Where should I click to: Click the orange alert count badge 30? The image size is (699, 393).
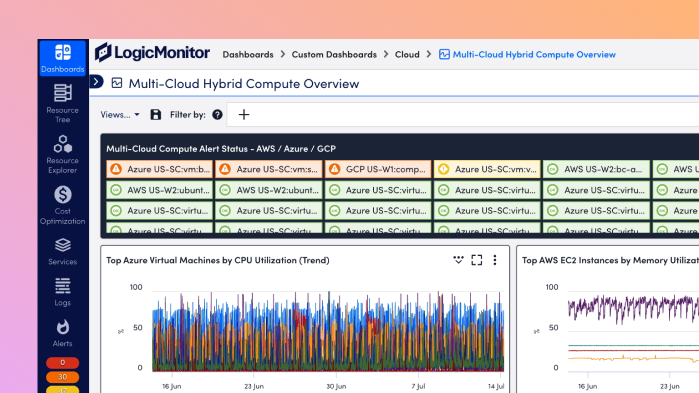point(62,377)
